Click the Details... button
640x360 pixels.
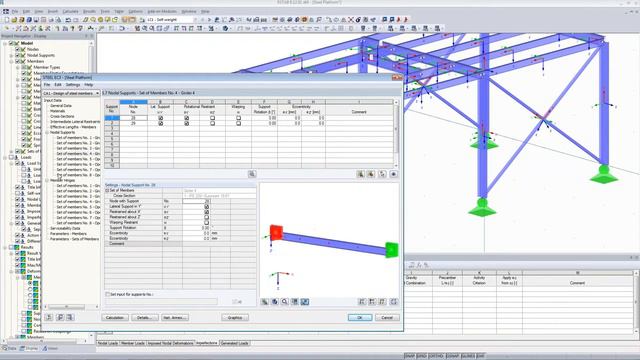pos(144,318)
